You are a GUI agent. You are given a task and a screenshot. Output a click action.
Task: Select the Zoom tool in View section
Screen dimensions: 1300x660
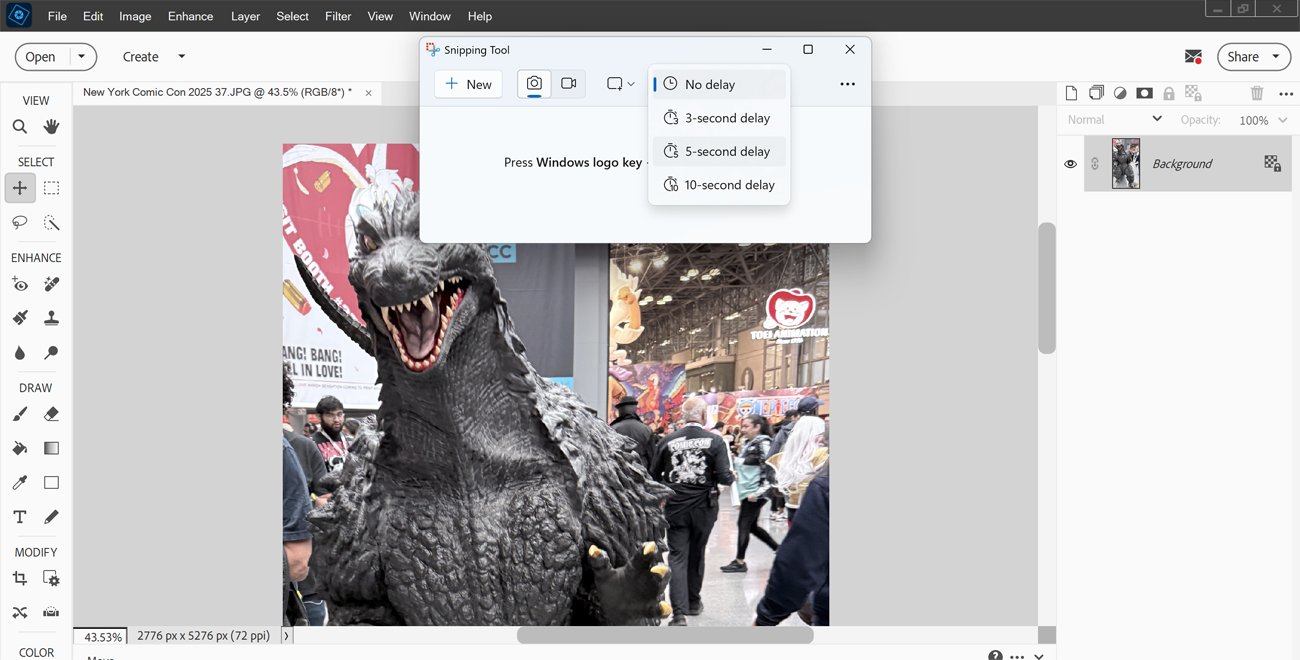(x=20, y=127)
